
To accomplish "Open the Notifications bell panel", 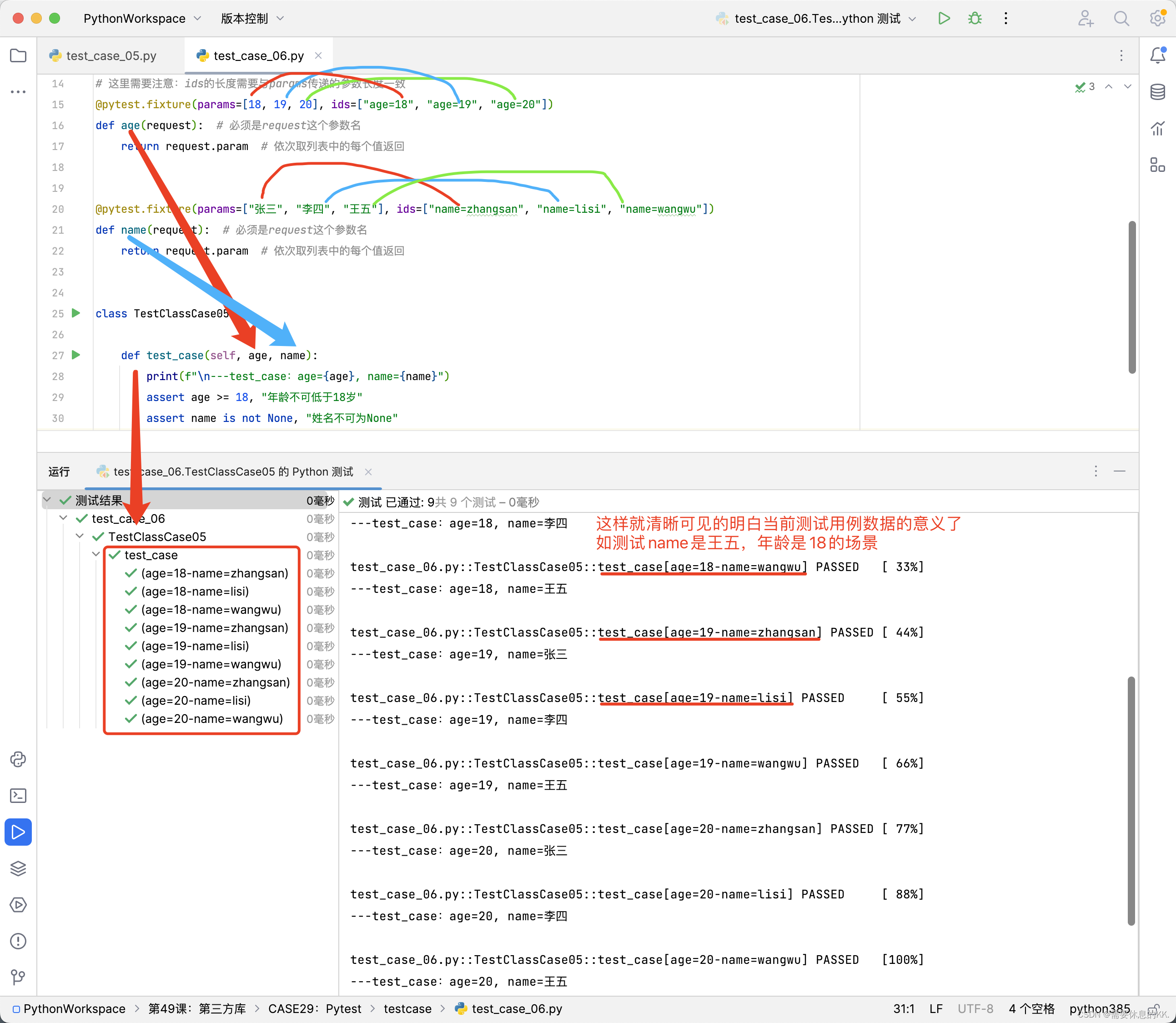I will 1157,55.
